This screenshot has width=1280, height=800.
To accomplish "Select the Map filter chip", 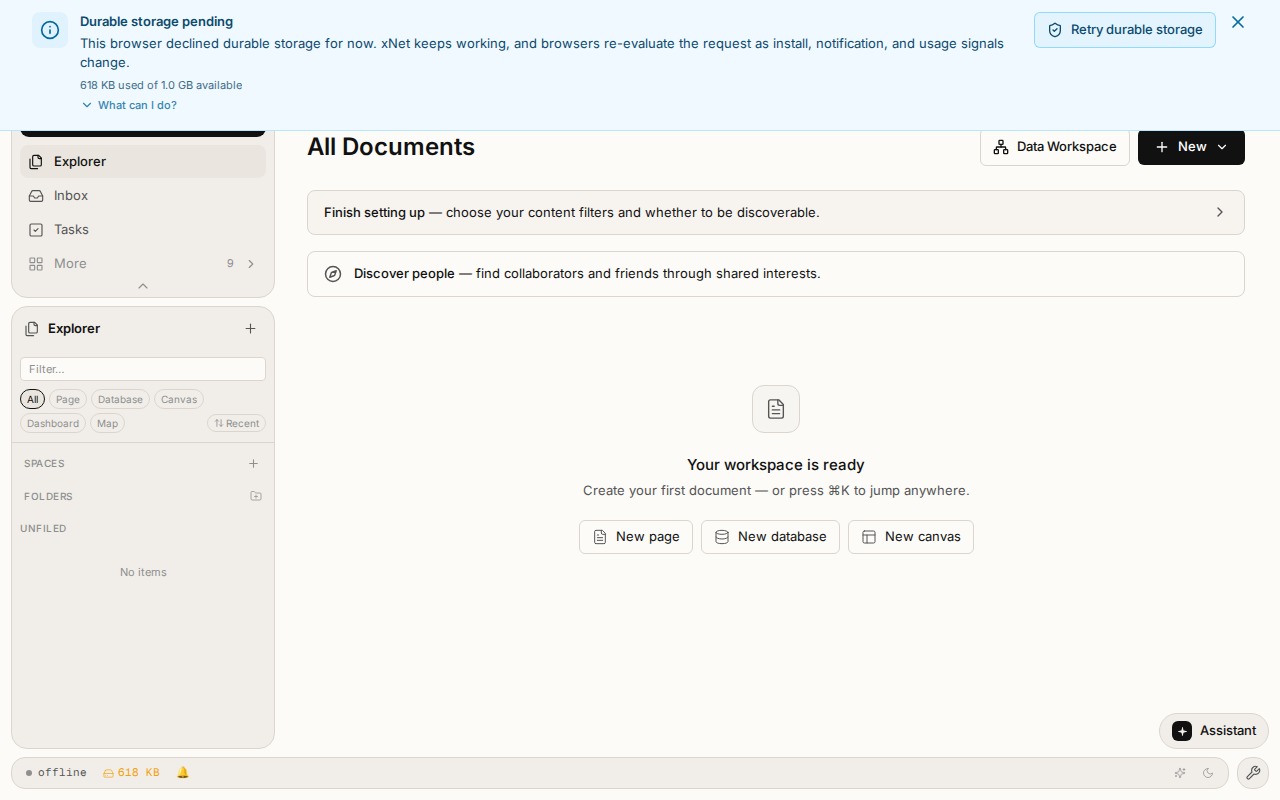I will click(108, 423).
